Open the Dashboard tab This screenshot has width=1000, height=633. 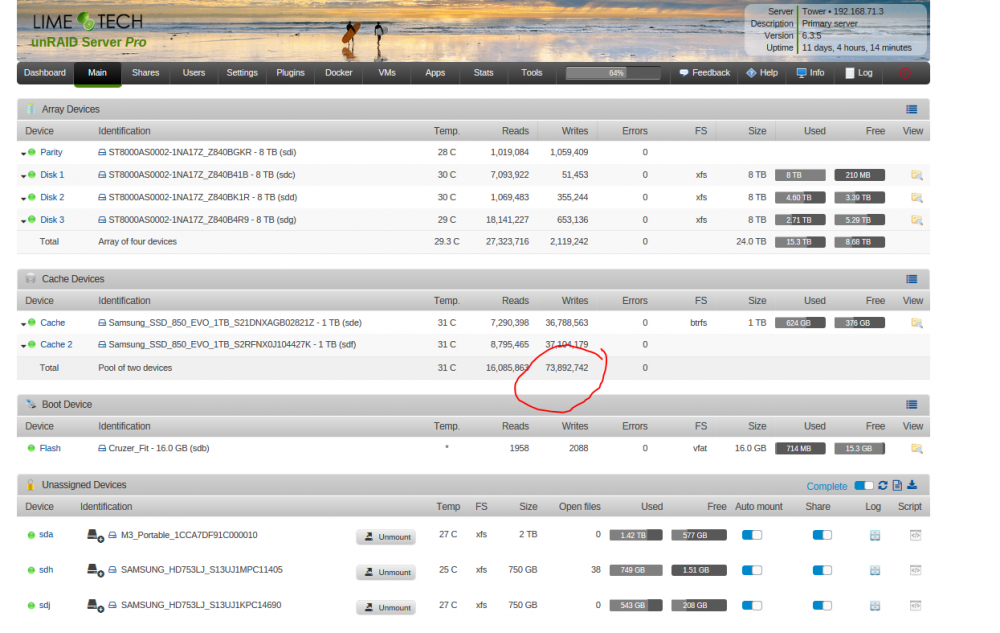coord(45,73)
